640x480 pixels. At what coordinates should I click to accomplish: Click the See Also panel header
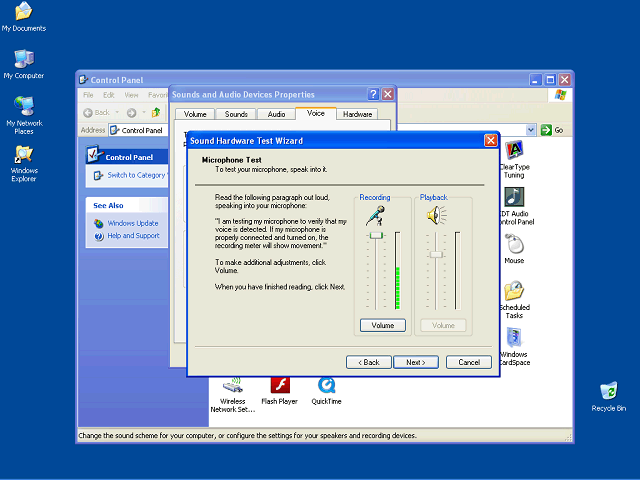tap(127, 205)
